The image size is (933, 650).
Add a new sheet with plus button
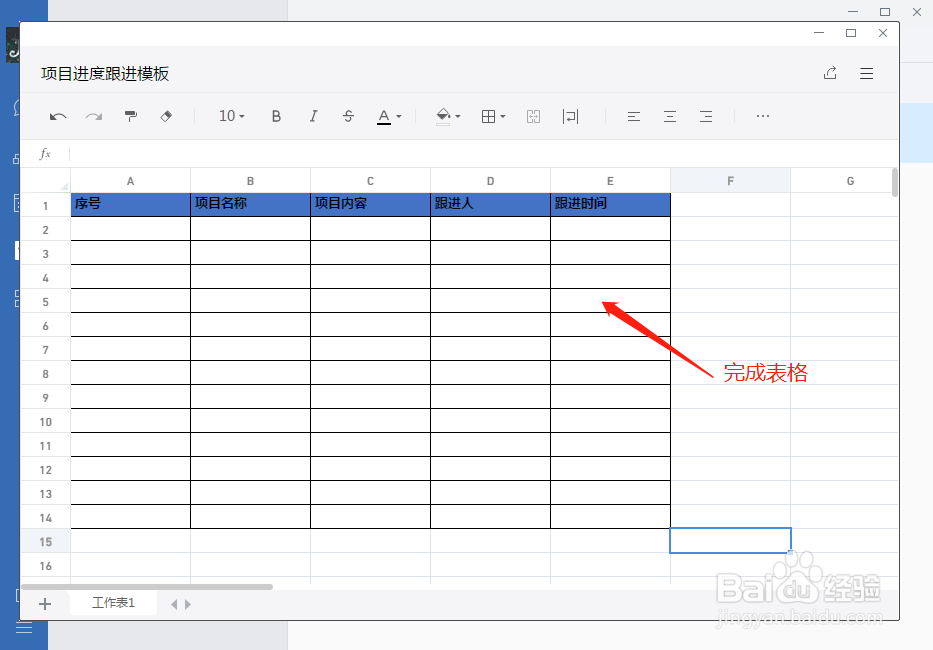coord(45,604)
